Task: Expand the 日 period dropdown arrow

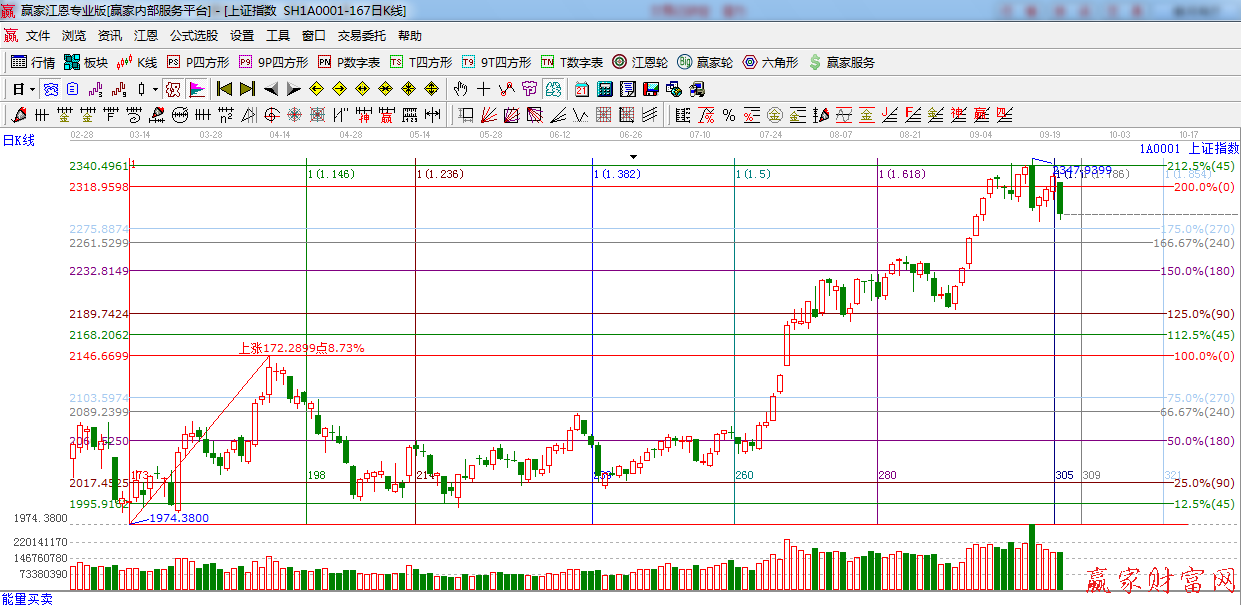Action: tap(32, 89)
